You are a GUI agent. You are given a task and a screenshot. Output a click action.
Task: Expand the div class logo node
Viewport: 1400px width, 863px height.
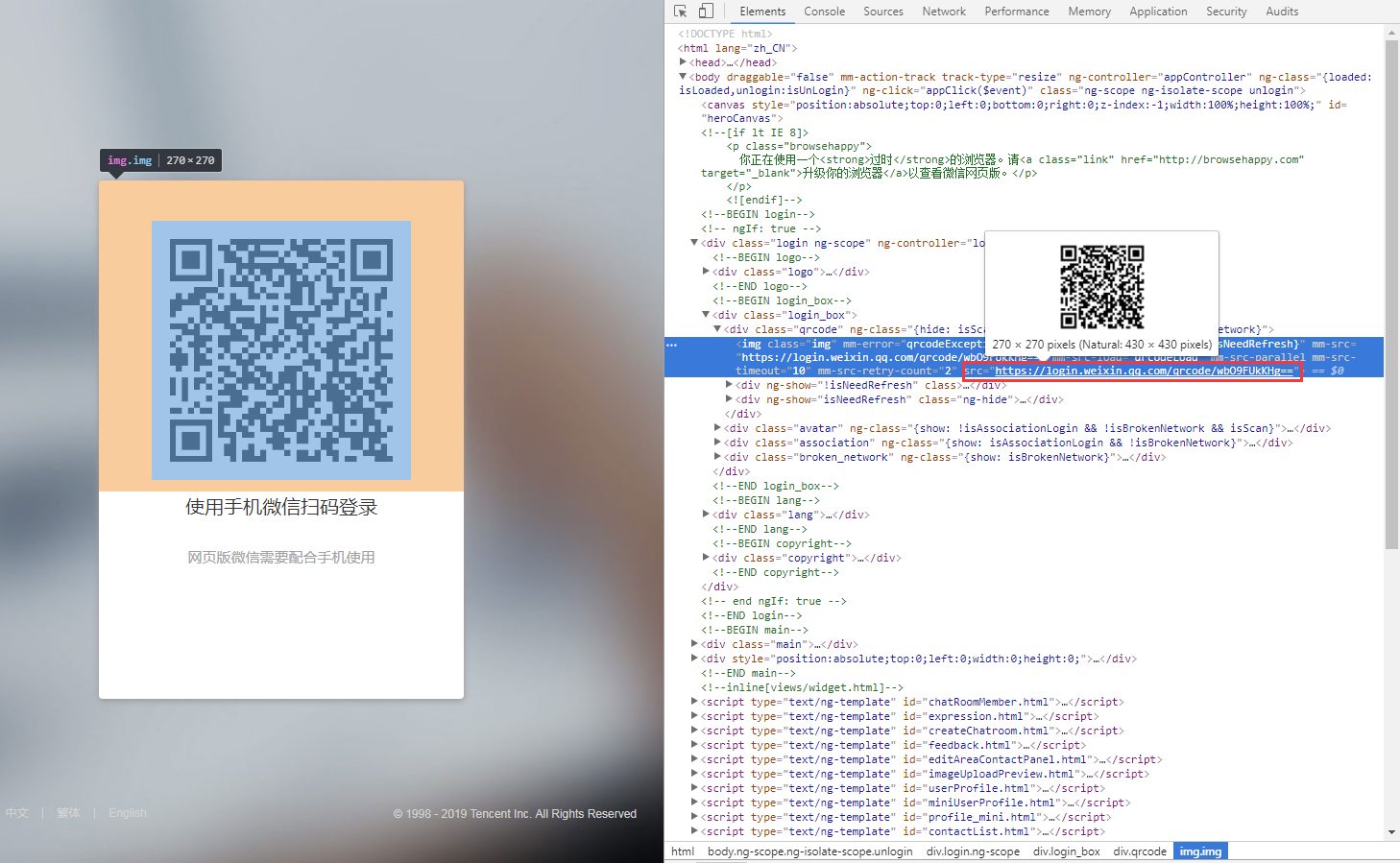[706, 272]
